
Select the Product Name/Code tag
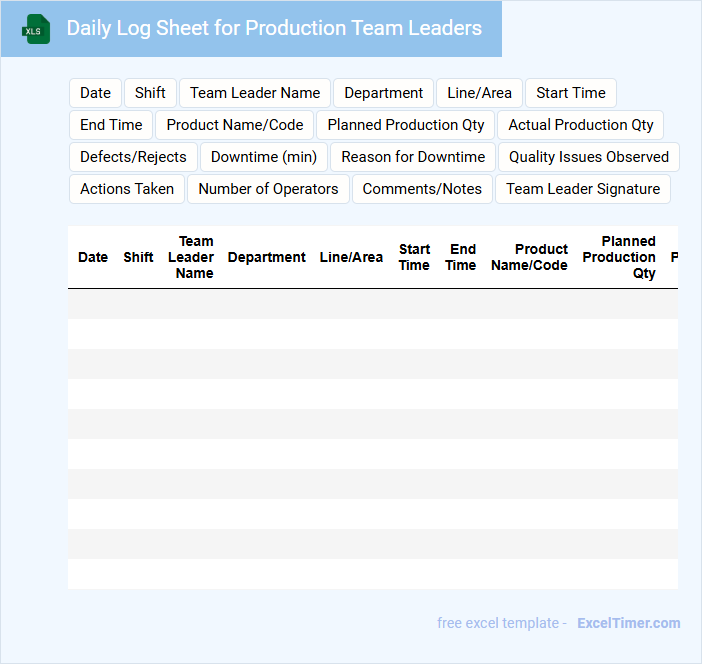[x=235, y=125]
